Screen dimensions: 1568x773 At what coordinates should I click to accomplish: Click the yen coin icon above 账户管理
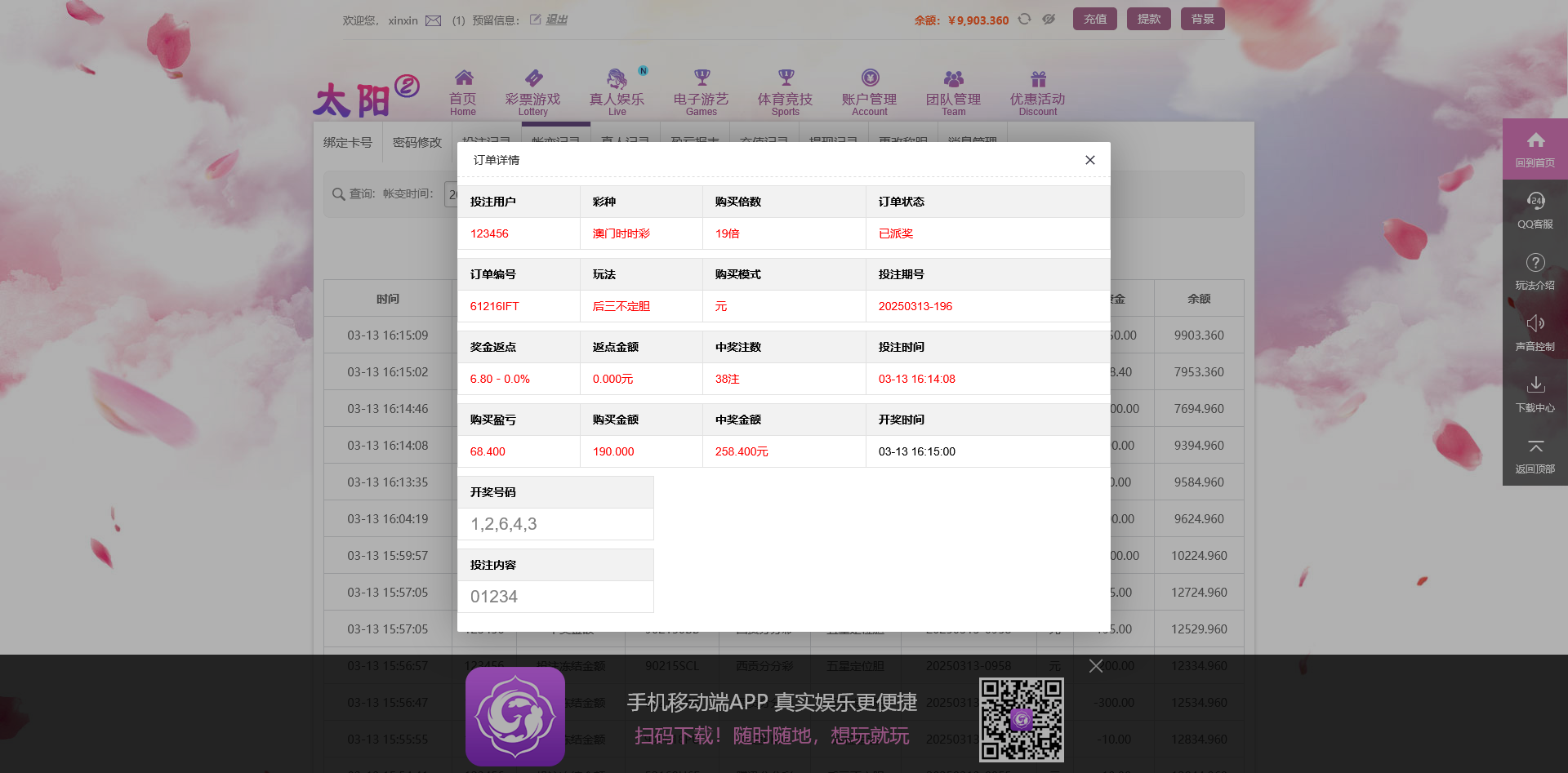(871, 78)
